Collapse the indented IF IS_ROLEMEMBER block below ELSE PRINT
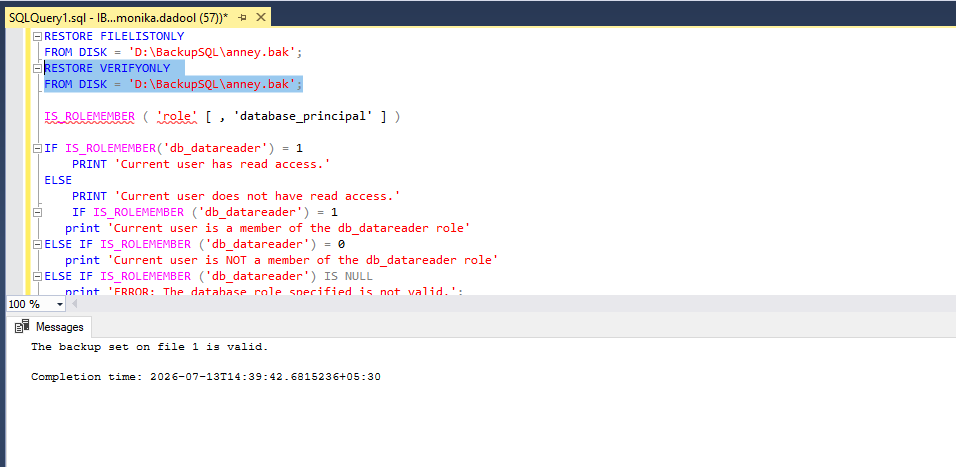956x467 pixels. (x=37, y=212)
